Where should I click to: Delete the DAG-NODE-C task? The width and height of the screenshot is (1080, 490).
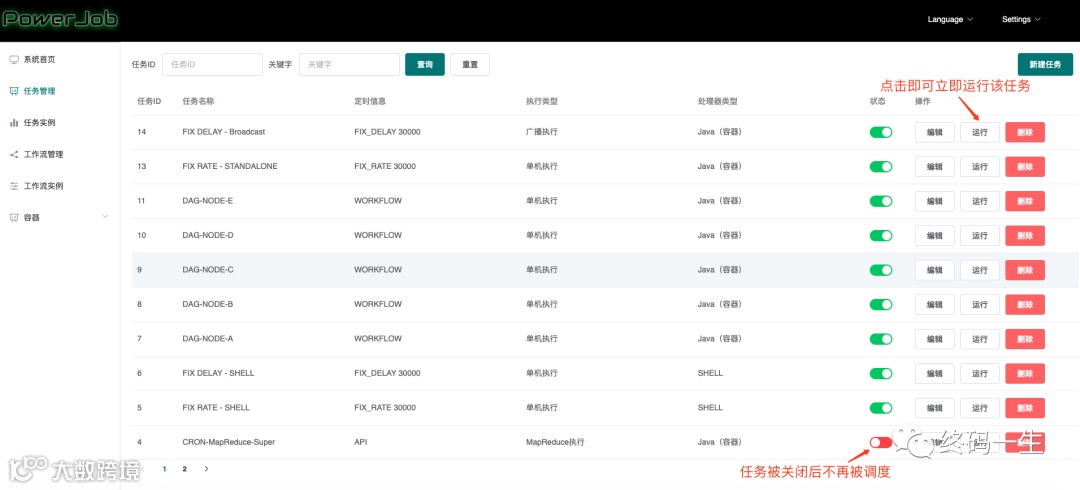[1025, 270]
